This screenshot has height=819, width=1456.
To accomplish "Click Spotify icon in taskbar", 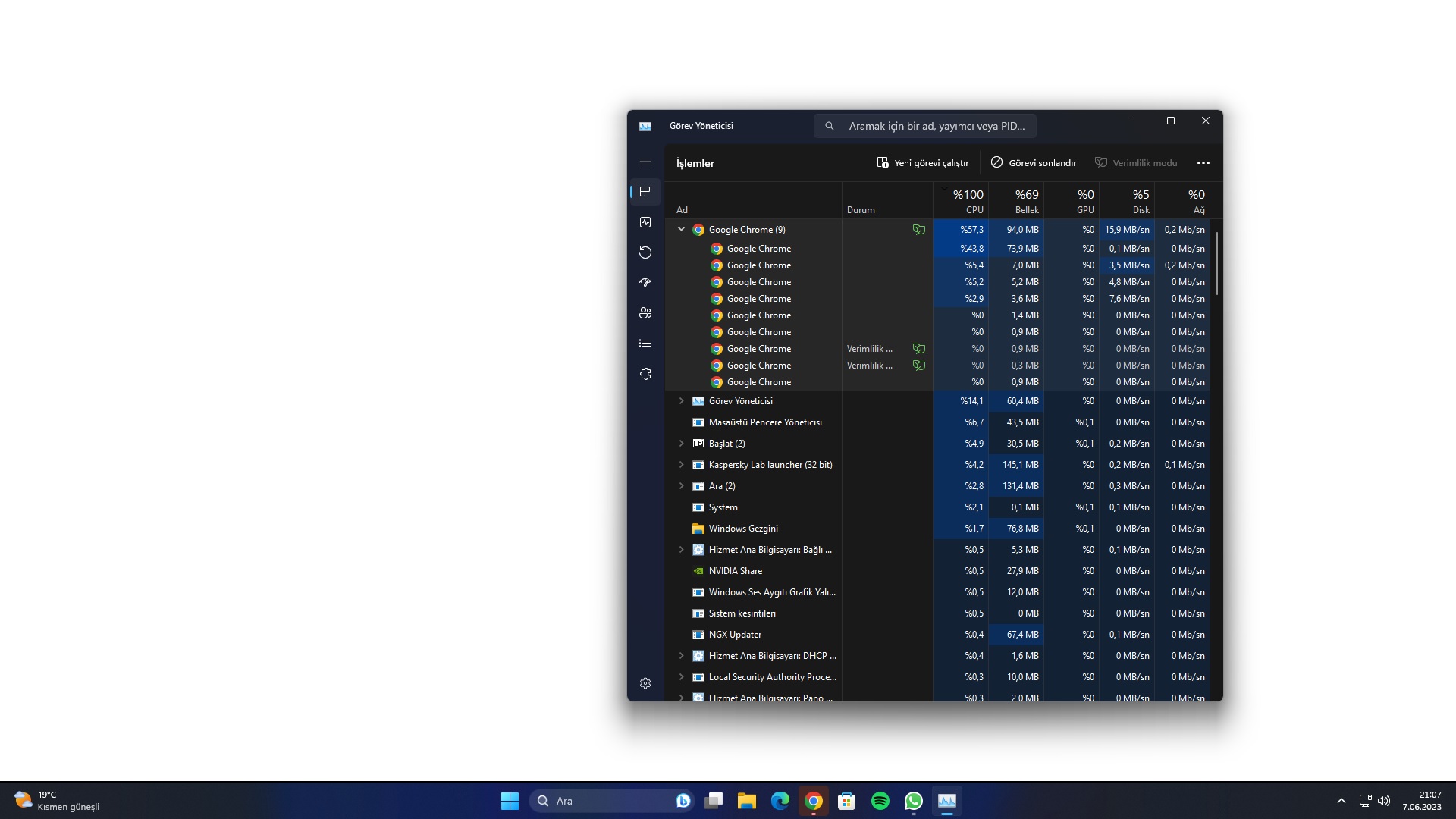I will coord(880,801).
